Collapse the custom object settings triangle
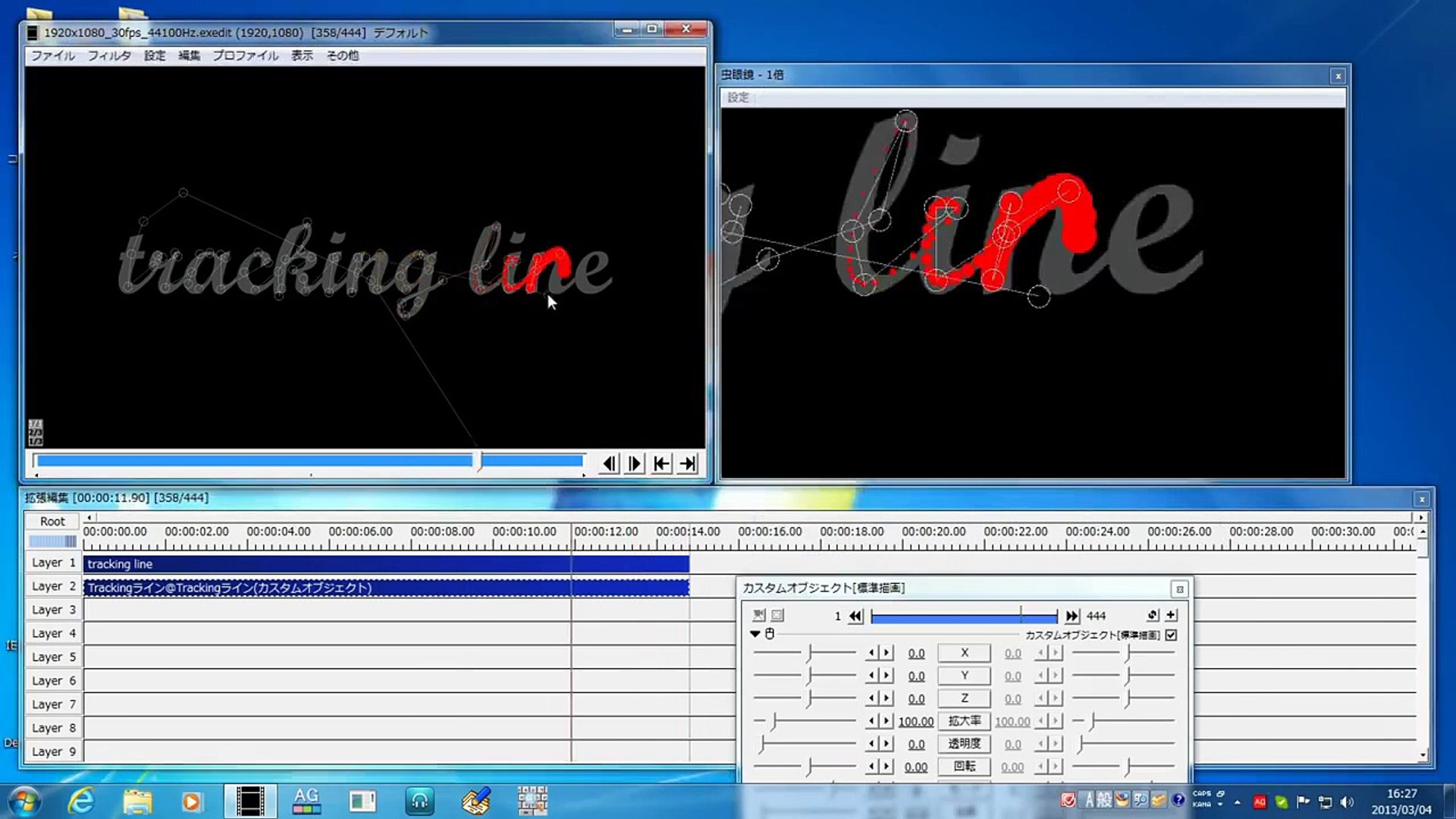 coord(755,634)
